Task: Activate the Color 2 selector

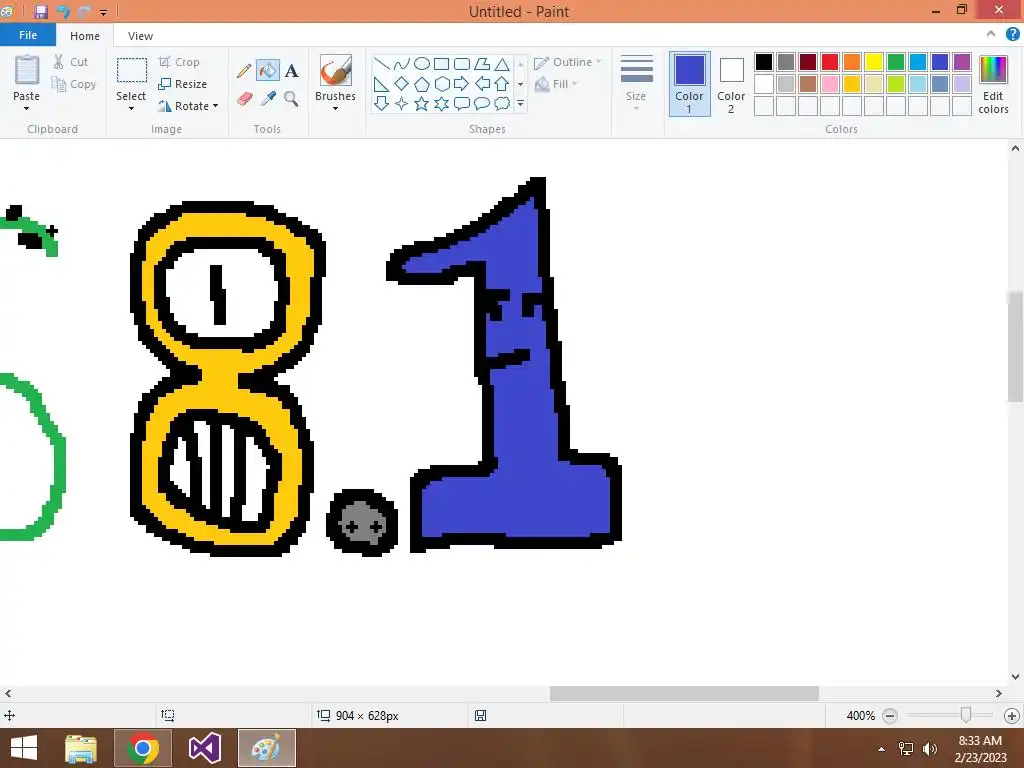Action: point(731,84)
